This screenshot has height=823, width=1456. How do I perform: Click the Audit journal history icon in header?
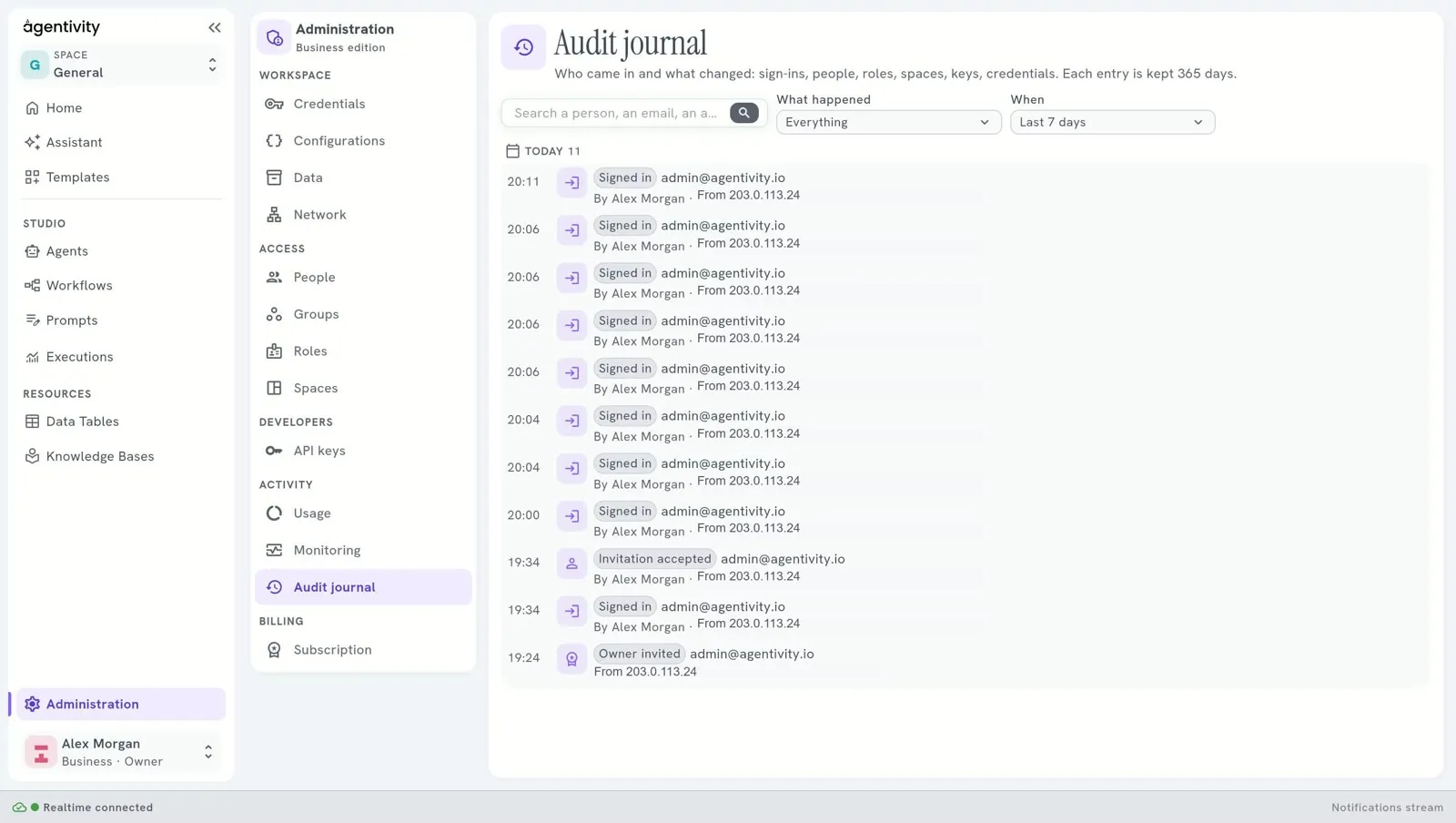coord(523,47)
